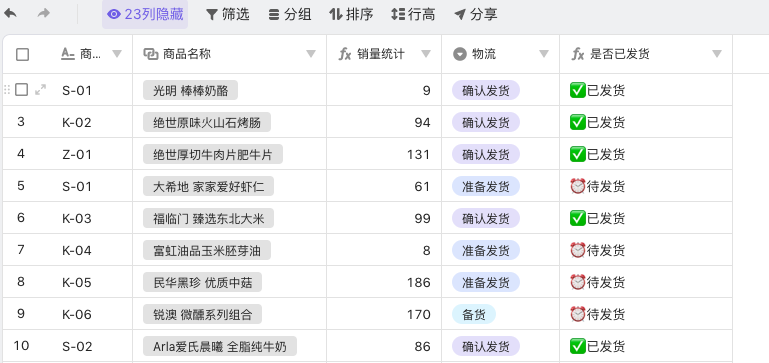Click the ✅已发货 status in the Z-01 row
Screen dimensions: 769x363
pos(597,155)
